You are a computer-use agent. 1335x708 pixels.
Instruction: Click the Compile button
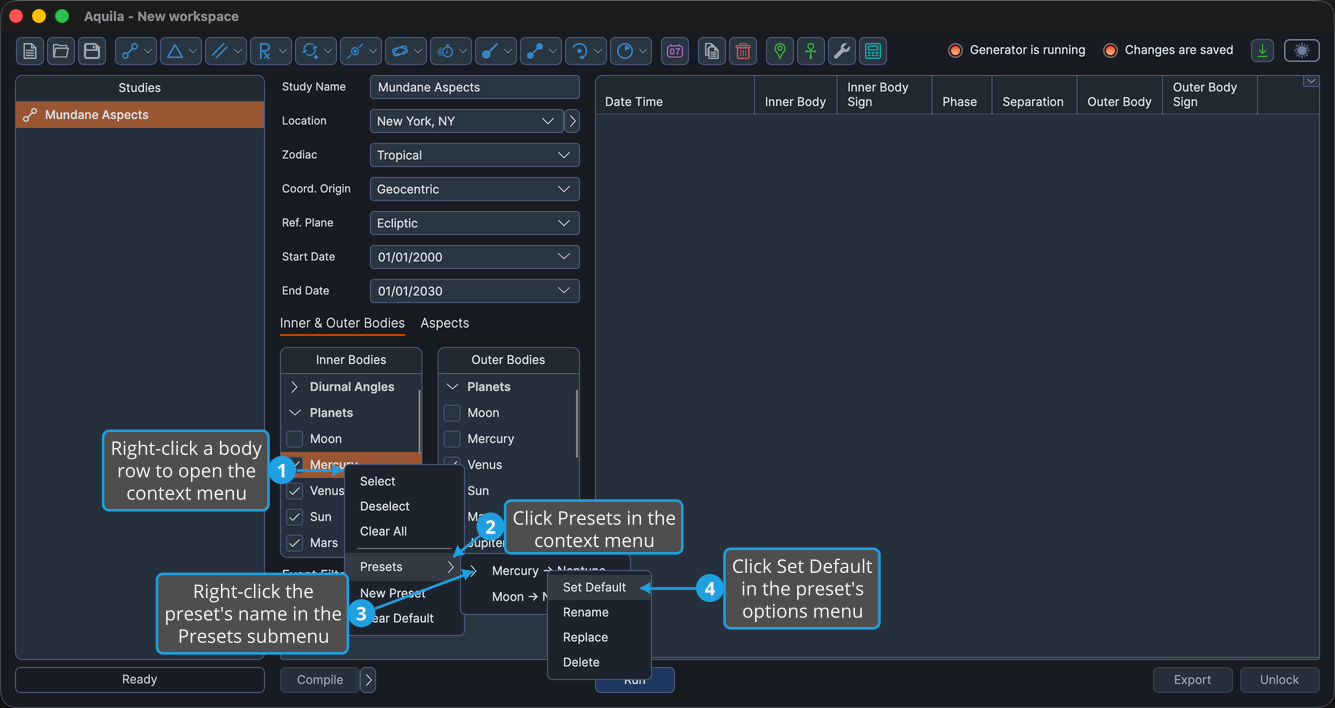[320, 680]
